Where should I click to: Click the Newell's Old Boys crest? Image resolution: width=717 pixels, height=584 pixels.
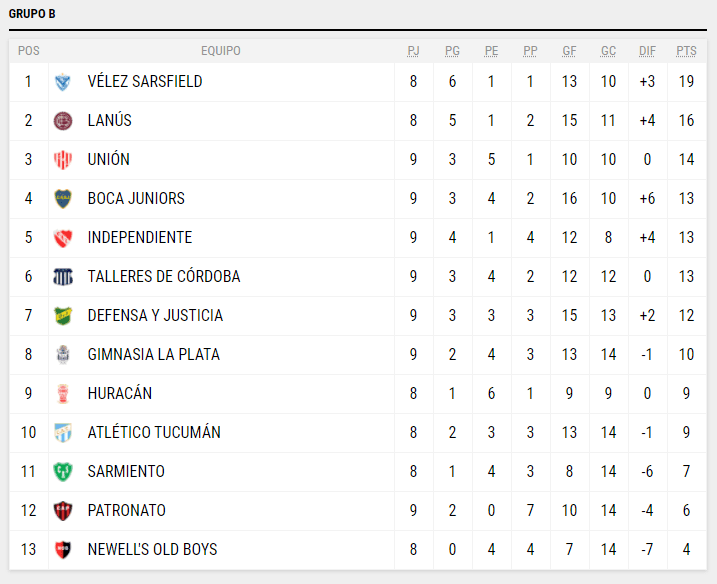63,550
